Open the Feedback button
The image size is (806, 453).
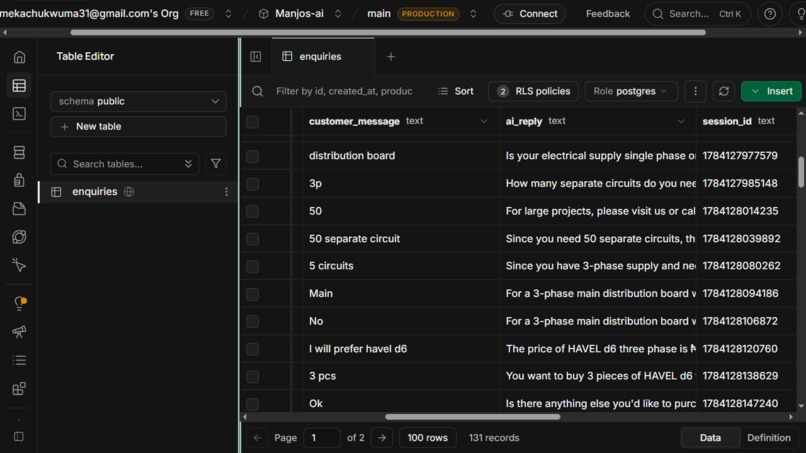click(x=608, y=14)
